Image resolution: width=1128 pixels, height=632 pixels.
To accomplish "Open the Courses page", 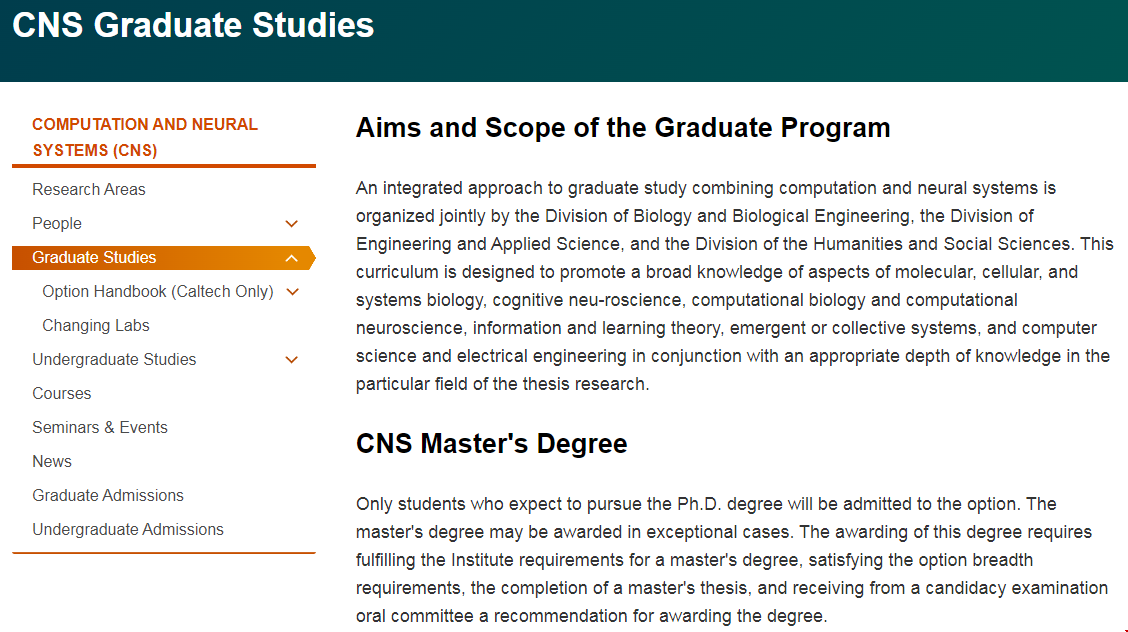I will click(62, 394).
